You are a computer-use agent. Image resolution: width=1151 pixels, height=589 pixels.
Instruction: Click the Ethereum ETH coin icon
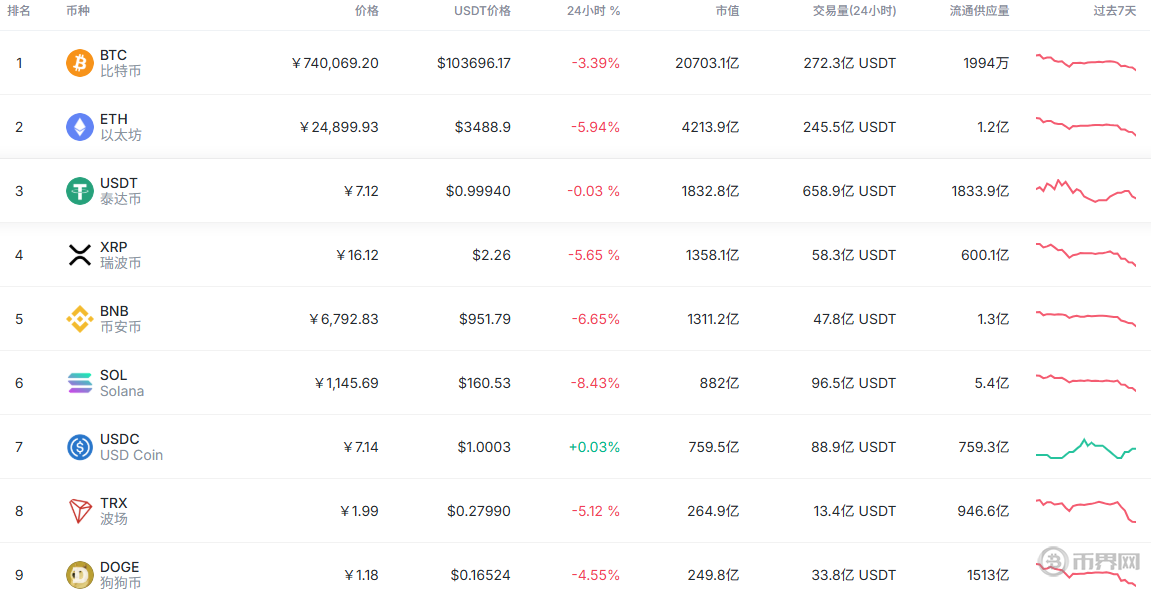(x=80, y=127)
